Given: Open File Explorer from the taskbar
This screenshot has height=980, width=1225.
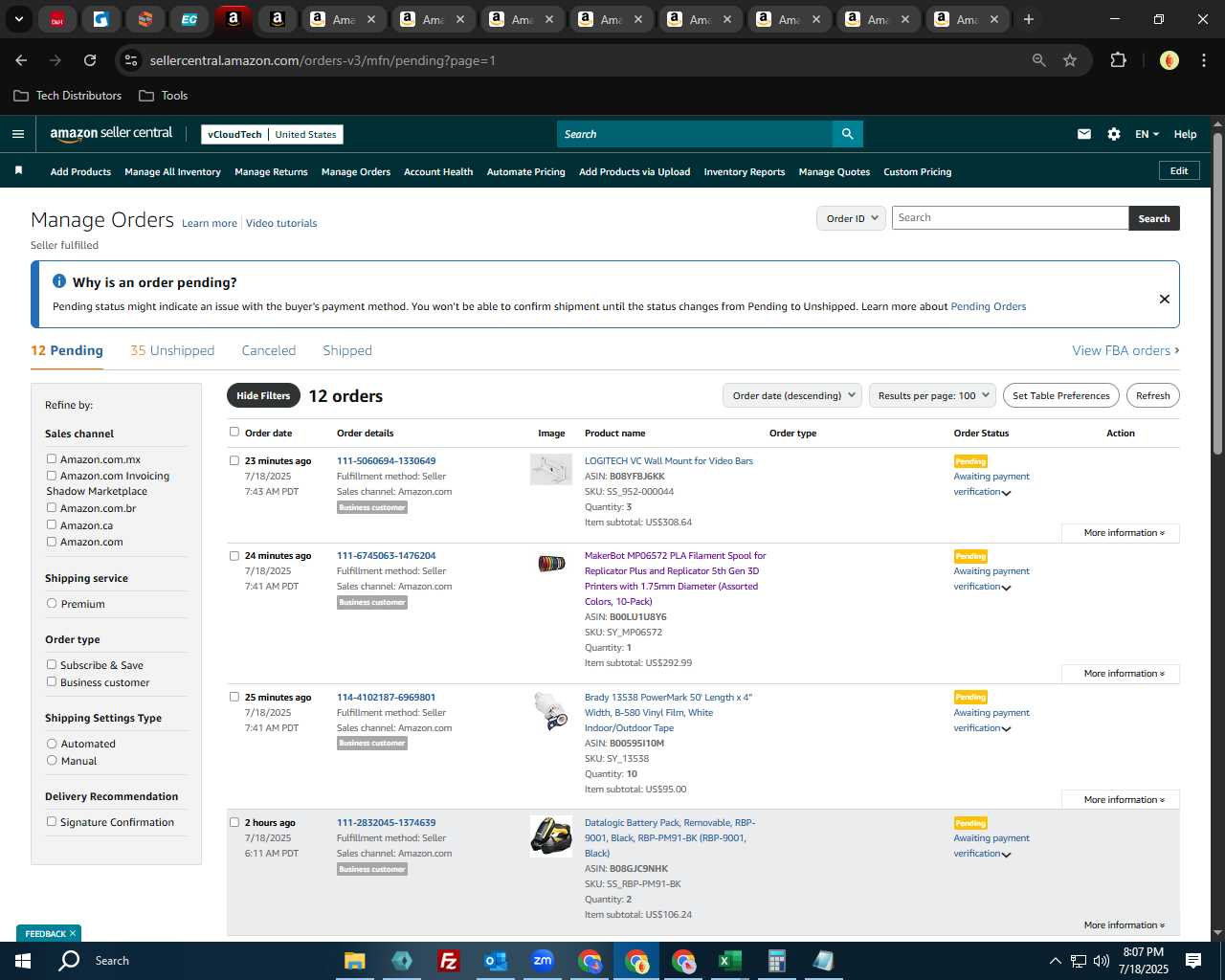Looking at the screenshot, I should click(355, 960).
